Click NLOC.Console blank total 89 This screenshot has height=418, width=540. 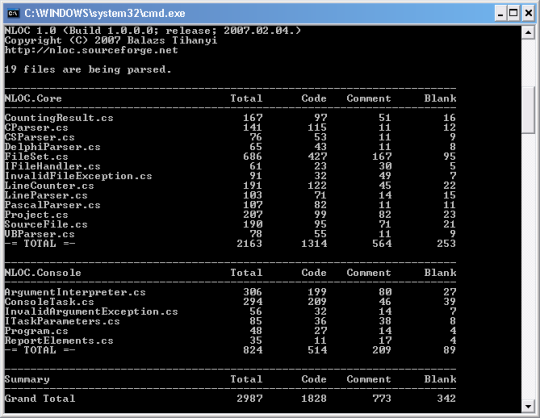(449, 350)
